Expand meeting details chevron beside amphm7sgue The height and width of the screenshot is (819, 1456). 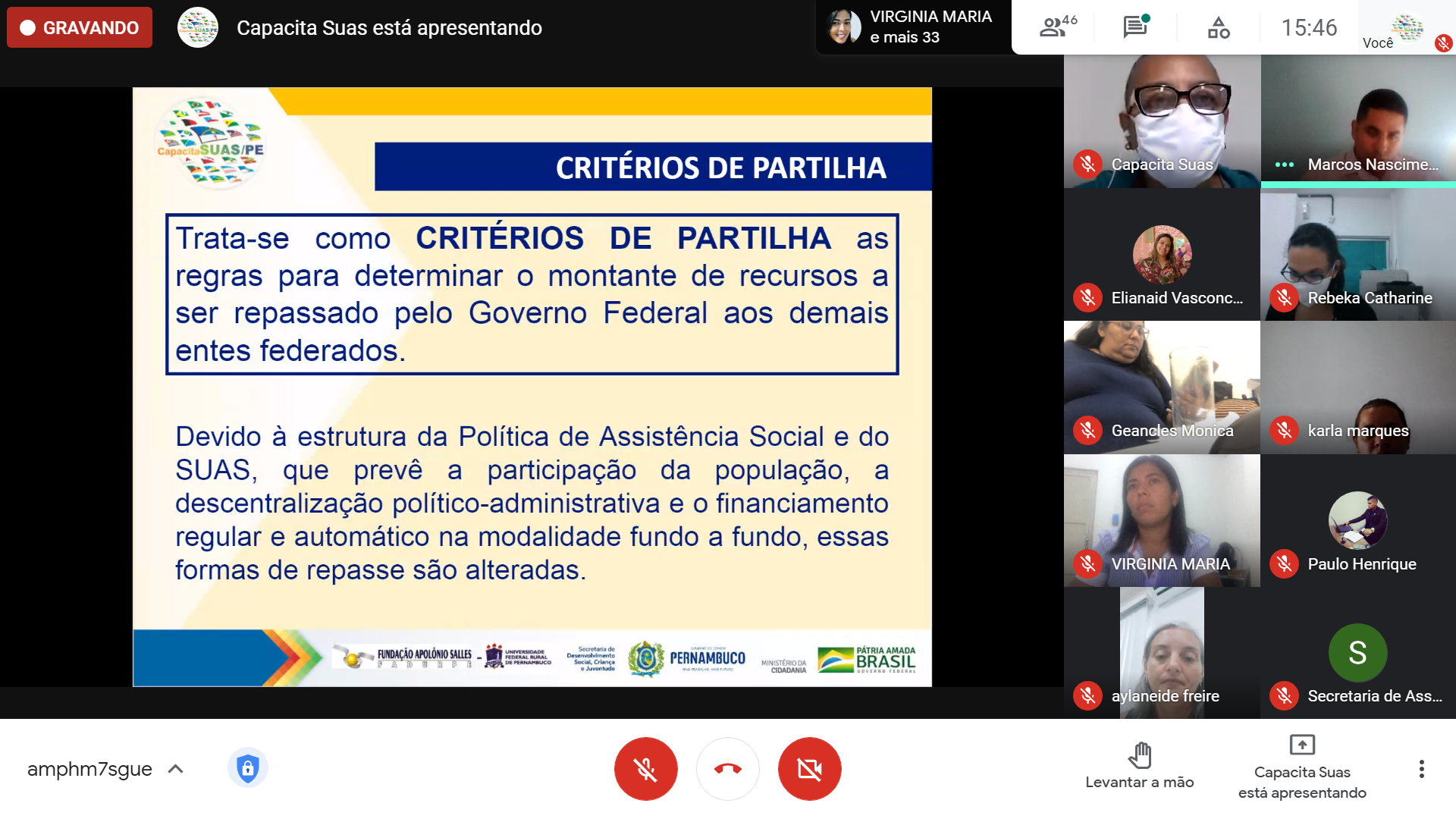[175, 769]
